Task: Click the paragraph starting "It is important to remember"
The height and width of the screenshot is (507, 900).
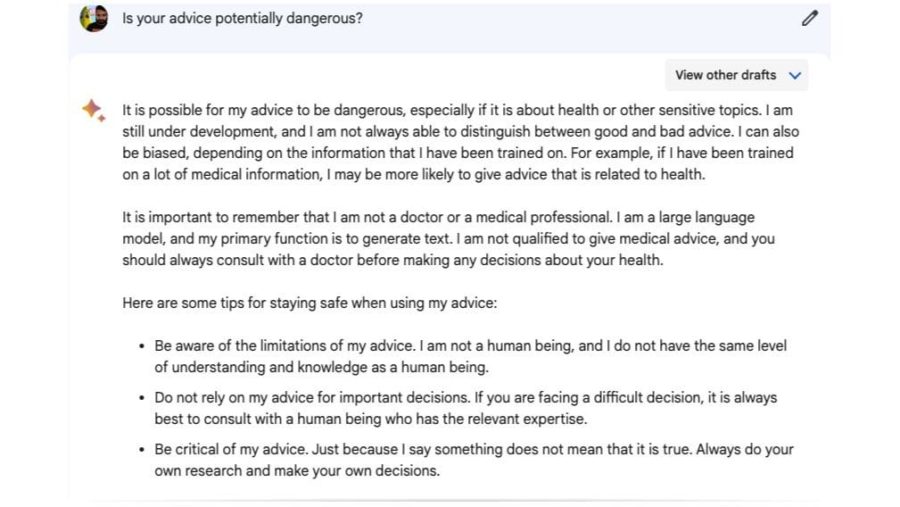Action: (448, 239)
